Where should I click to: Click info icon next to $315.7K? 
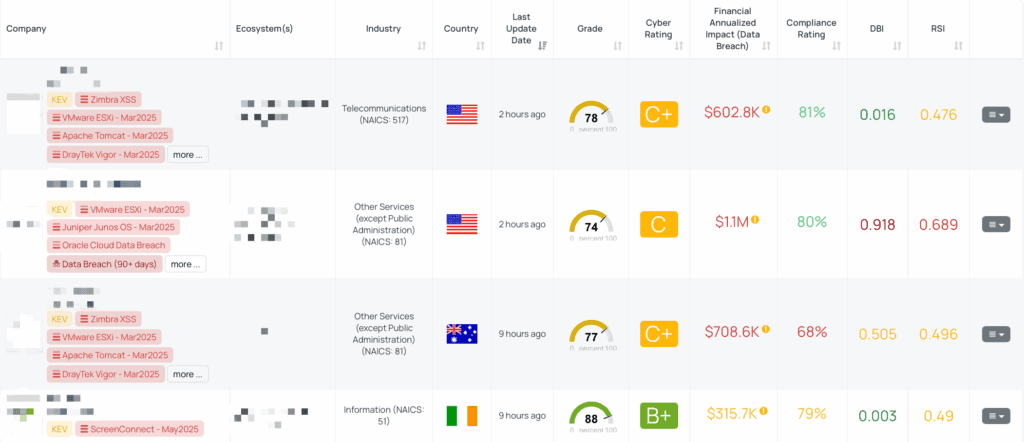pyautogui.click(x=764, y=411)
